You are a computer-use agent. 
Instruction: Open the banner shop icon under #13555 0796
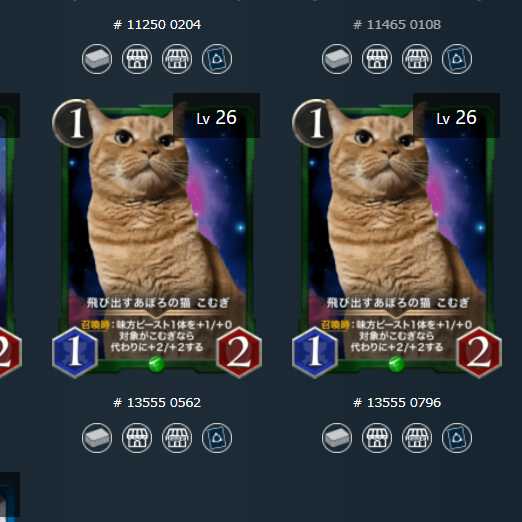coord(417,438)
